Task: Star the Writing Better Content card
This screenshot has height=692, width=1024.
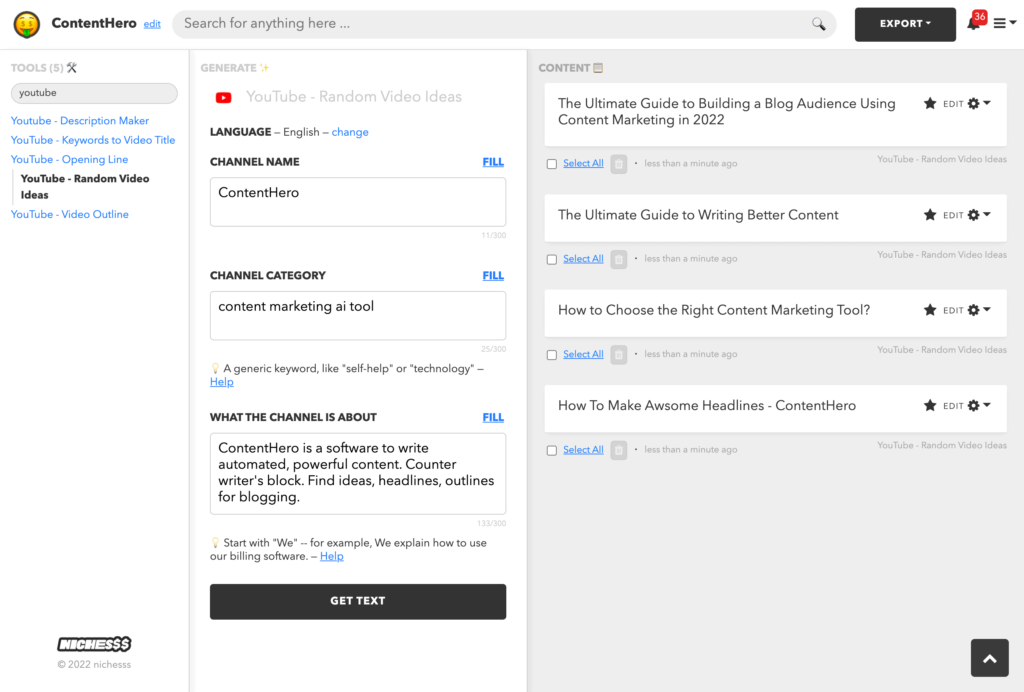Action: pos(930,215)
